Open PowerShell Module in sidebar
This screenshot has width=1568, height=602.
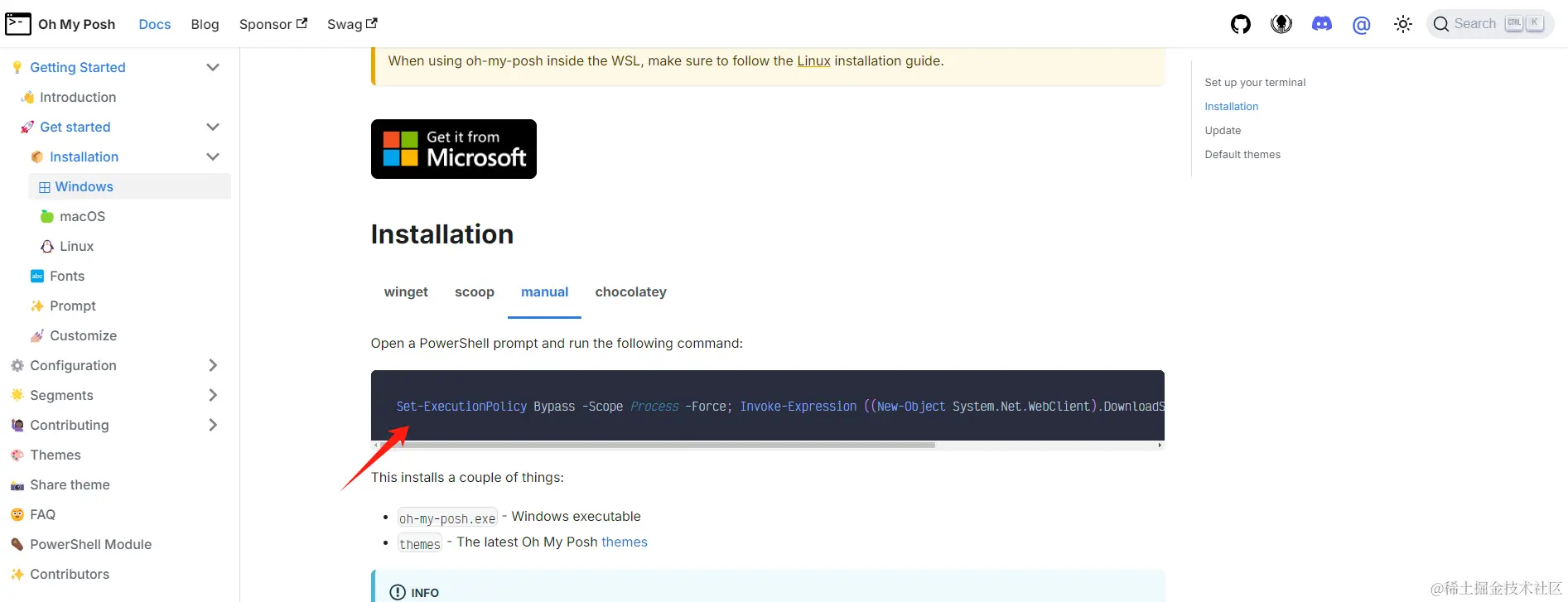coord(90,544)
